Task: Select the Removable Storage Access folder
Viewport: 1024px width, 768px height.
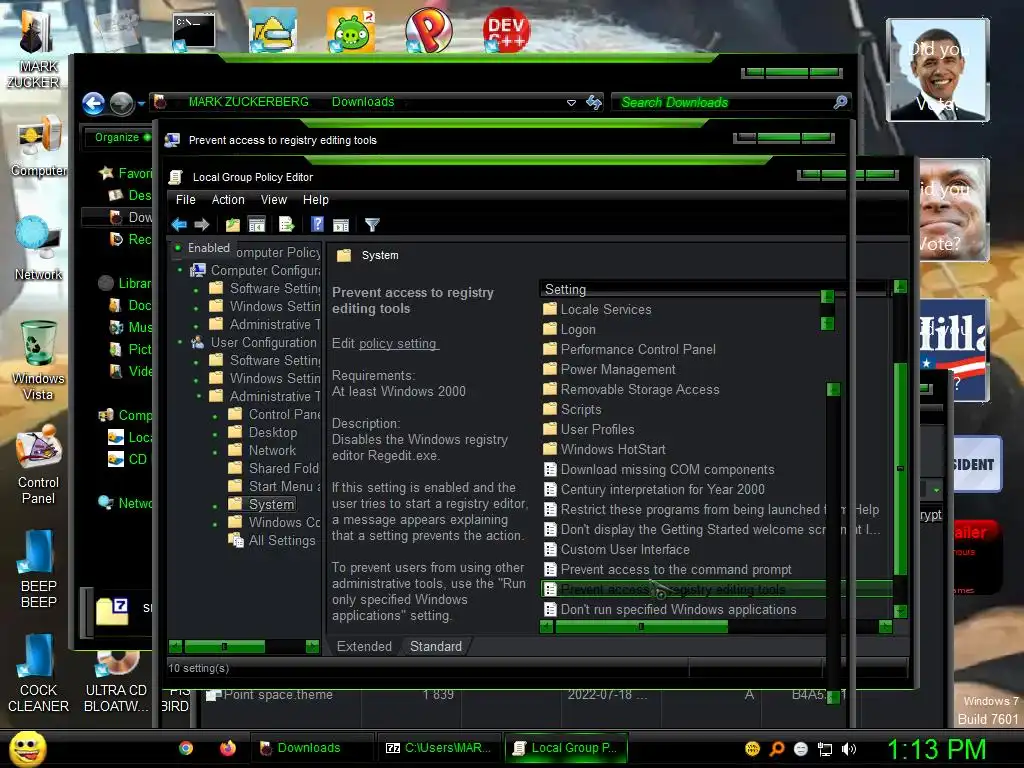Action: 640,389
